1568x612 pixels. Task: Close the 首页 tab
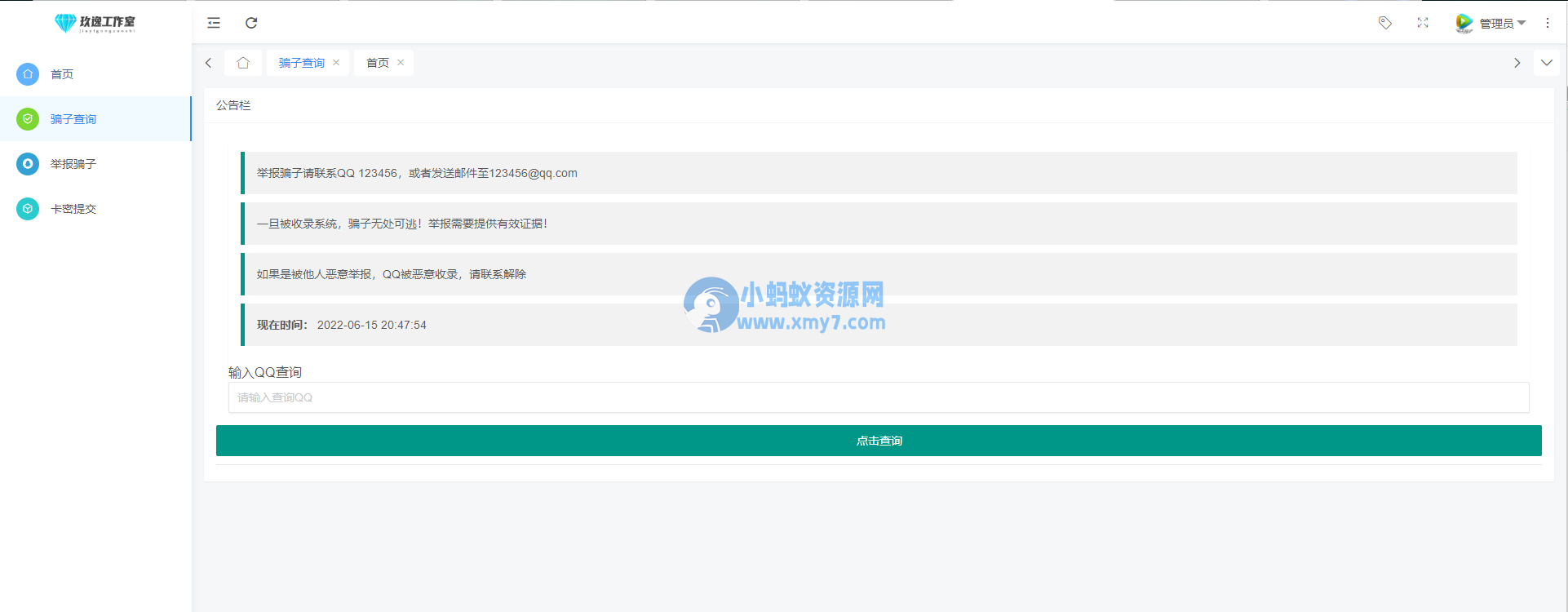click(x=401, y=63)
